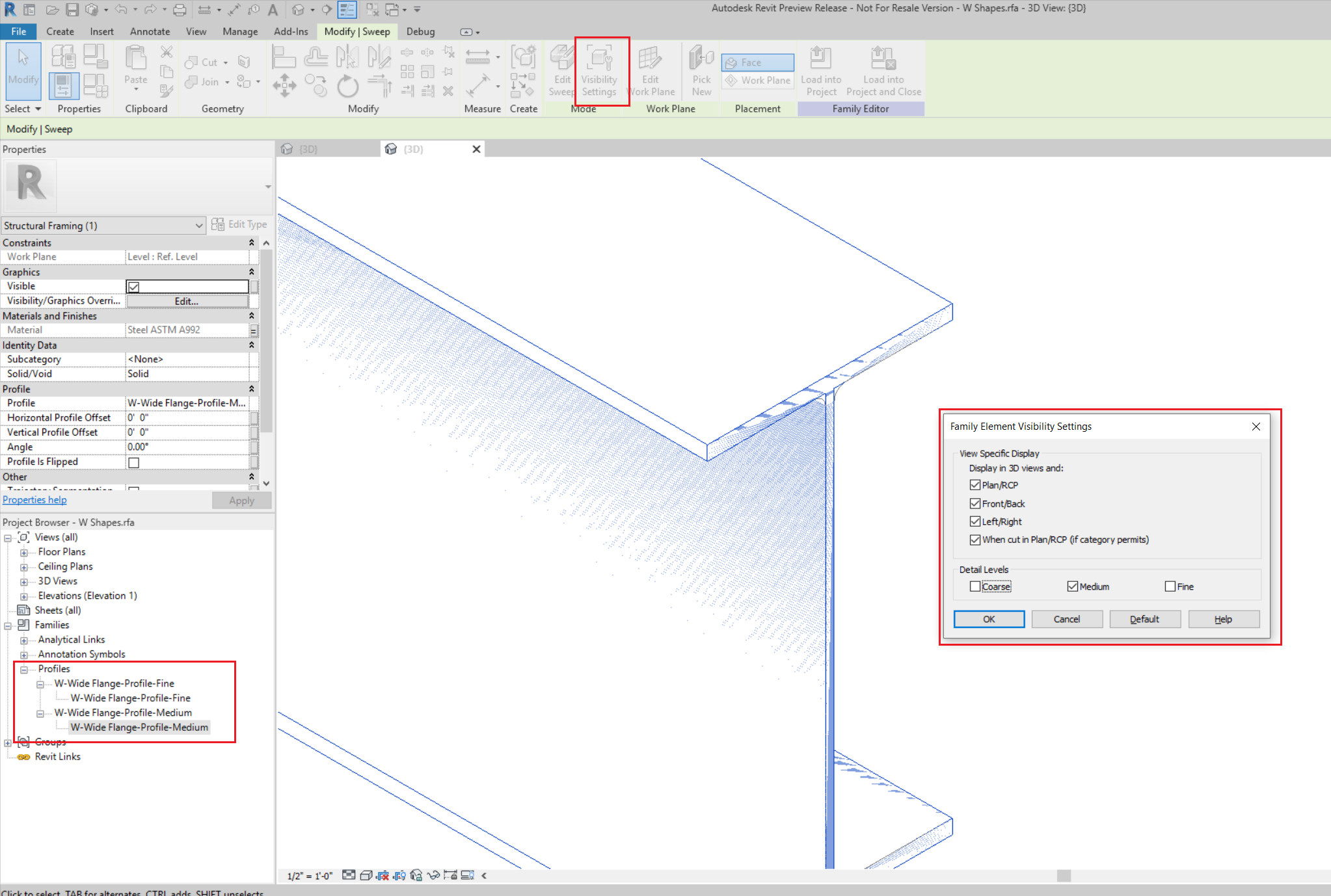Click the Edit Work Plane tool

pyautogui.click(x=651, y=71)
